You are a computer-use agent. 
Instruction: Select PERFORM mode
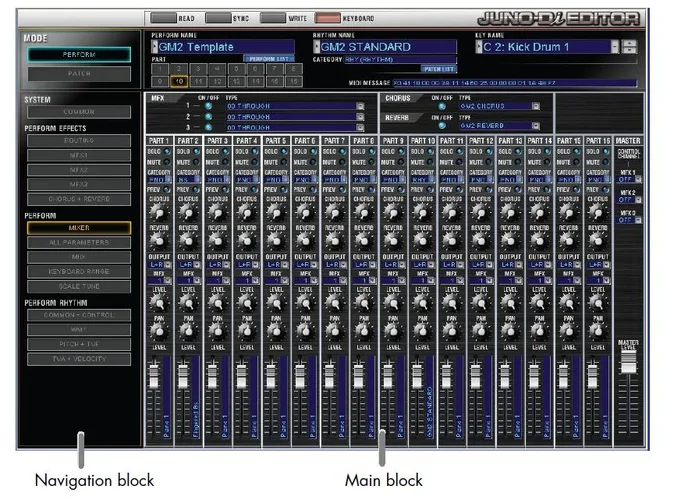[x=79, y=55]
